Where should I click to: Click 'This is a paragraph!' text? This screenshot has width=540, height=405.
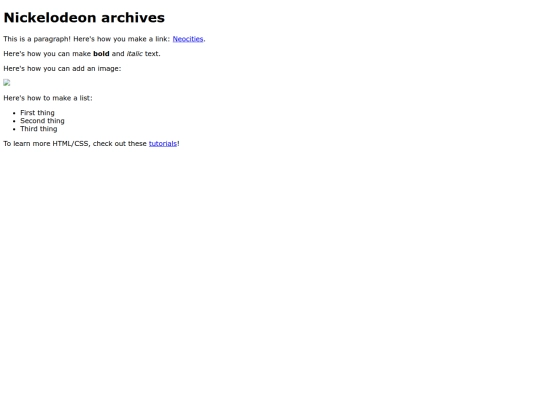[x=37, y=39]
